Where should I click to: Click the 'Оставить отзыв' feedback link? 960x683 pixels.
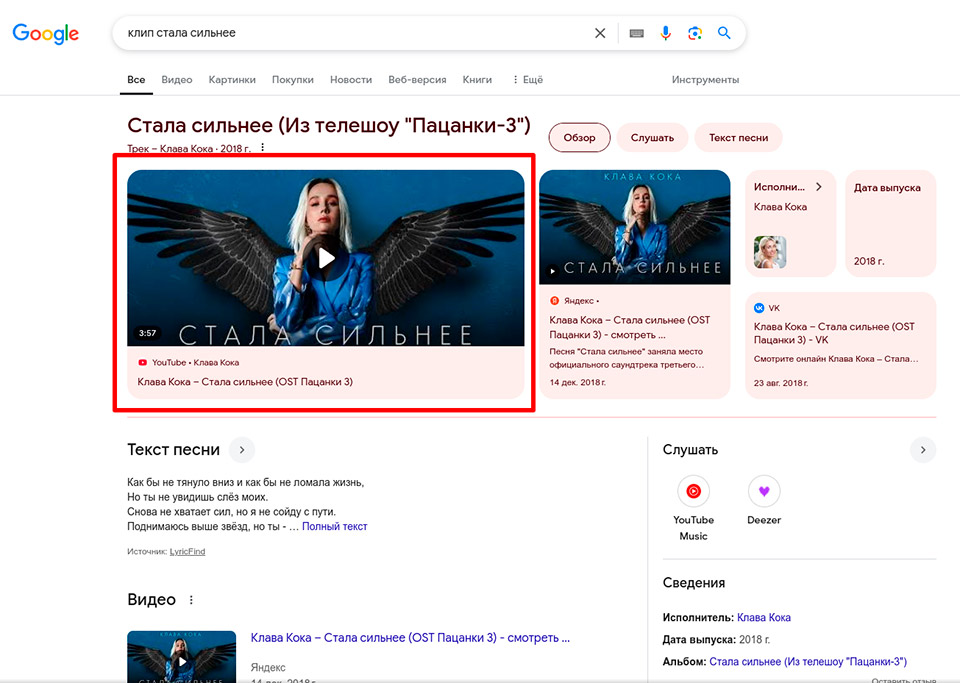click(x=904, y=680)
